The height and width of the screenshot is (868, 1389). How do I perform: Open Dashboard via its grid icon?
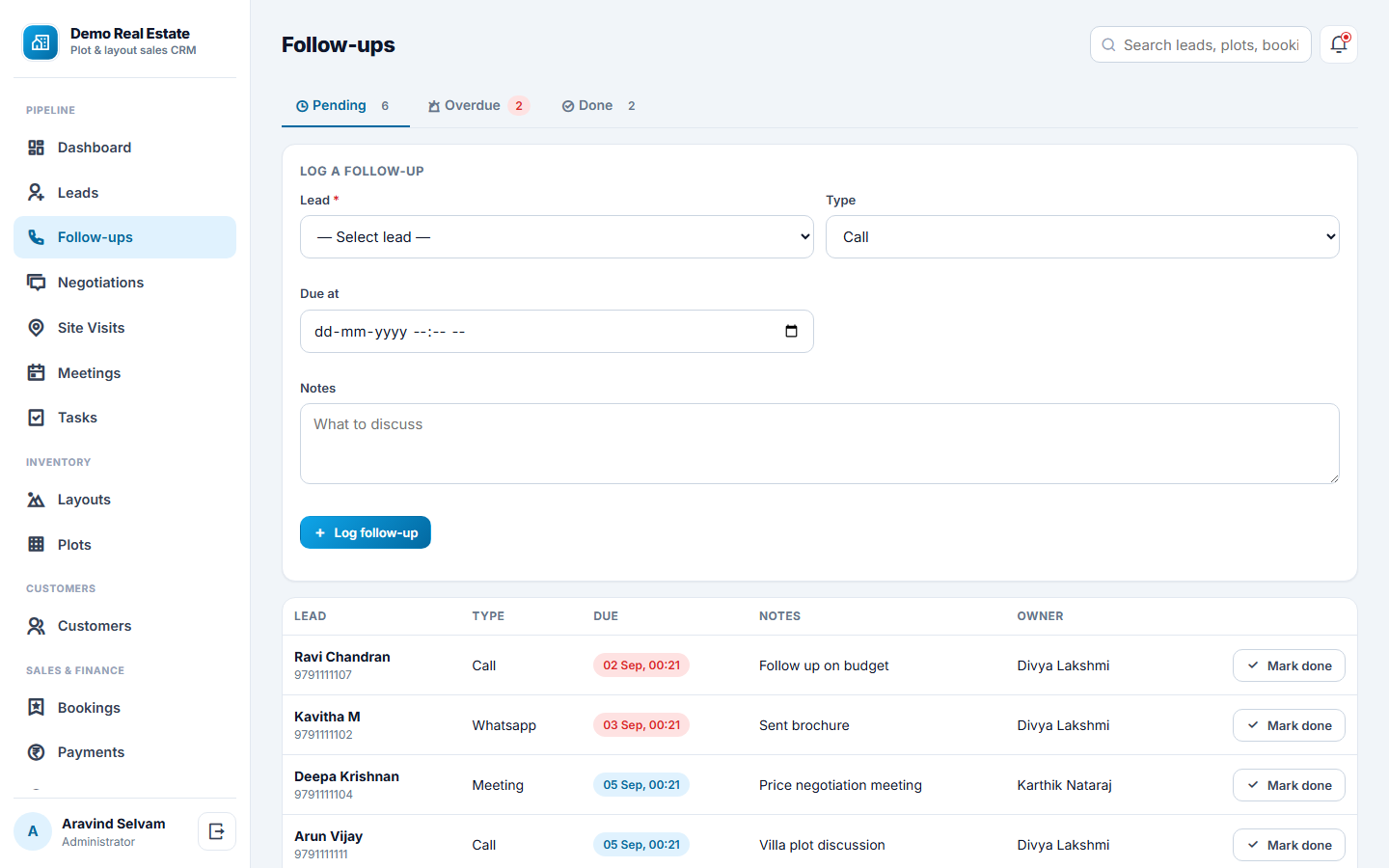(37, 148)
